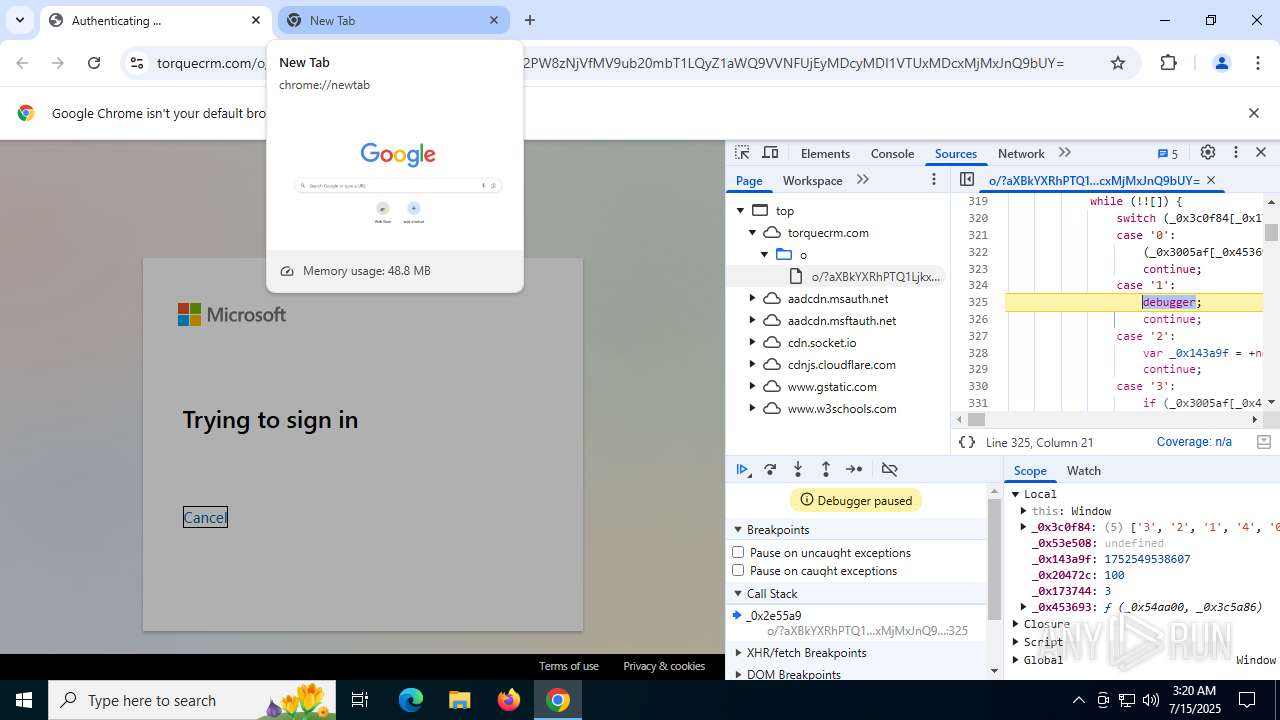This screenshot has height=720, width=1280.
Task: Collapse the Local scope group
Action: (x=1015, y=494)
